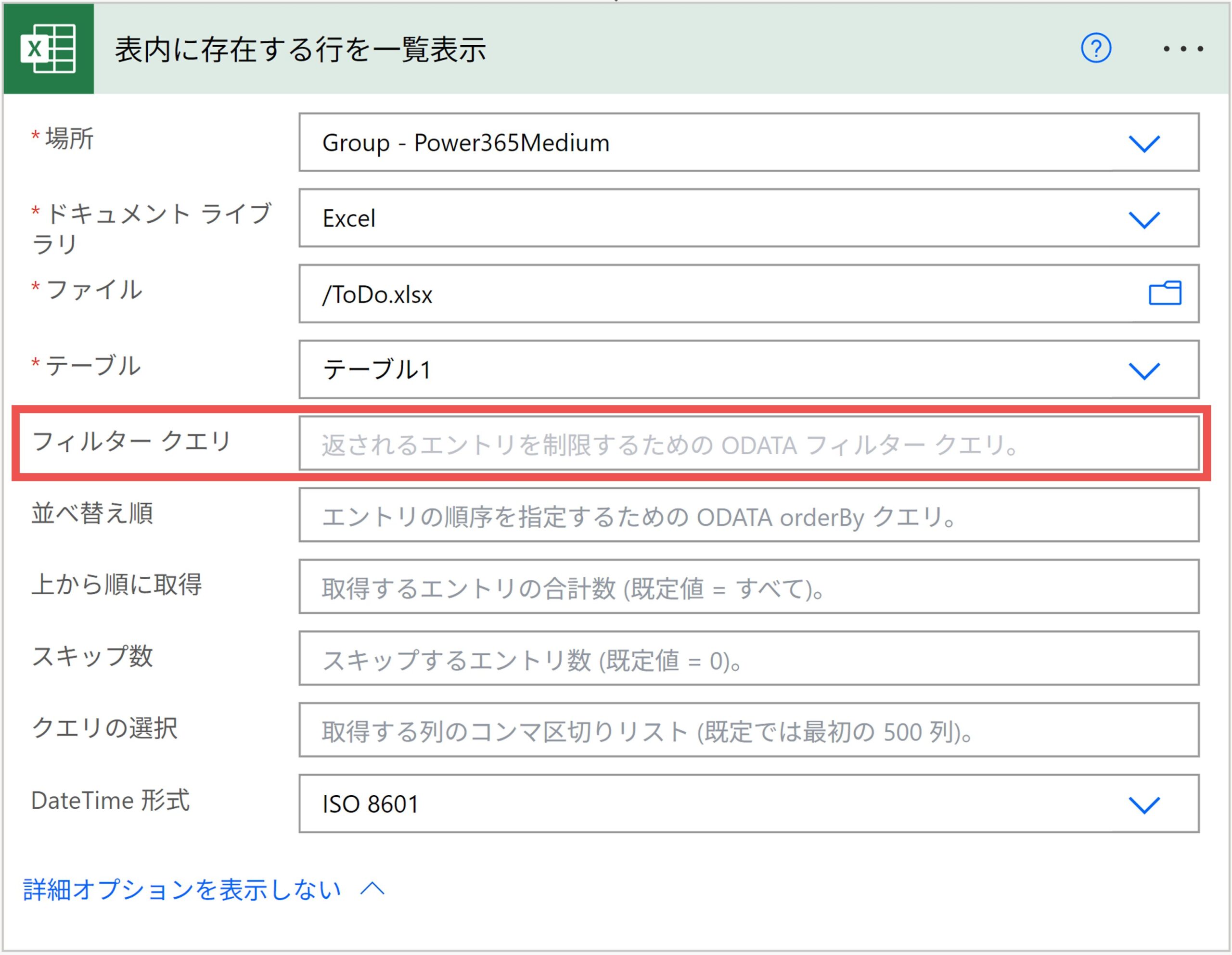
Task: Click the 詳細オプションを表示しない link
Action: 181,890
